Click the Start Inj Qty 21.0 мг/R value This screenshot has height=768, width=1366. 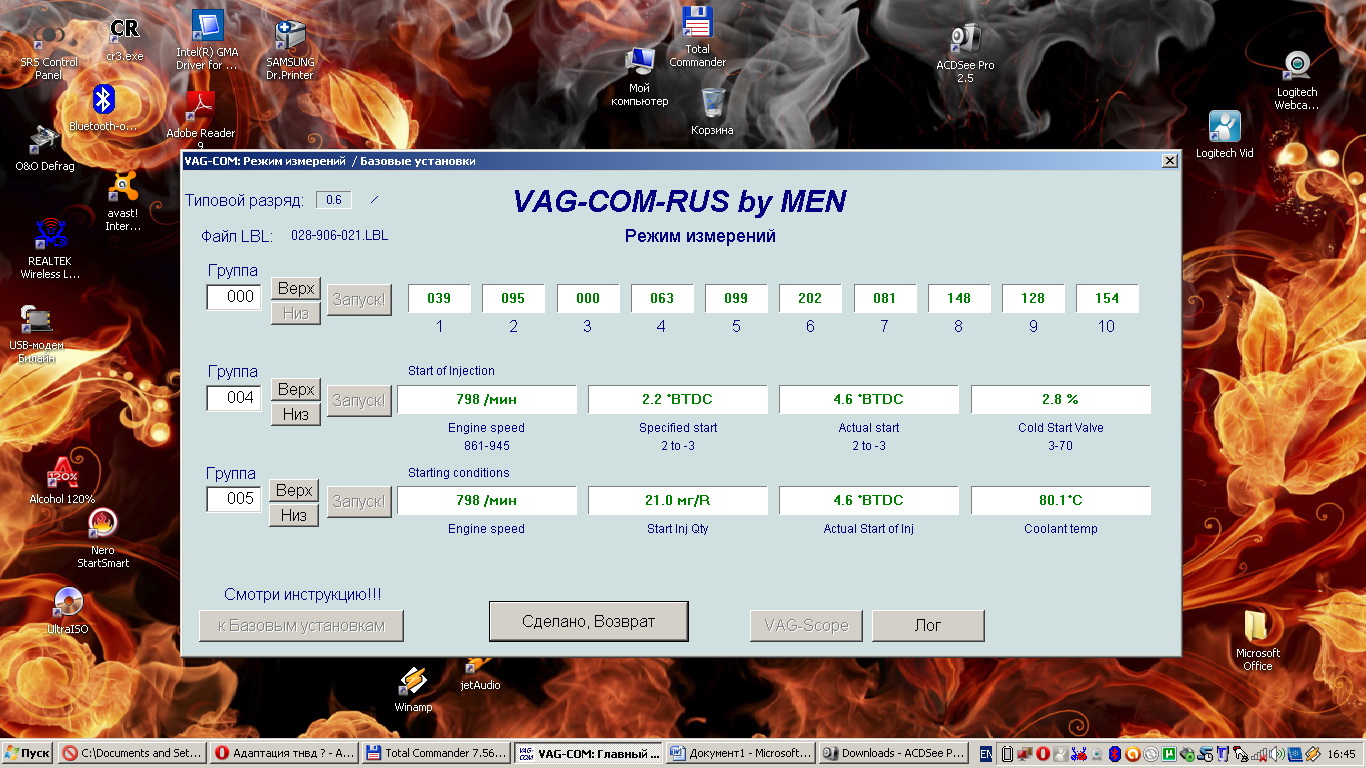[678, 500]
